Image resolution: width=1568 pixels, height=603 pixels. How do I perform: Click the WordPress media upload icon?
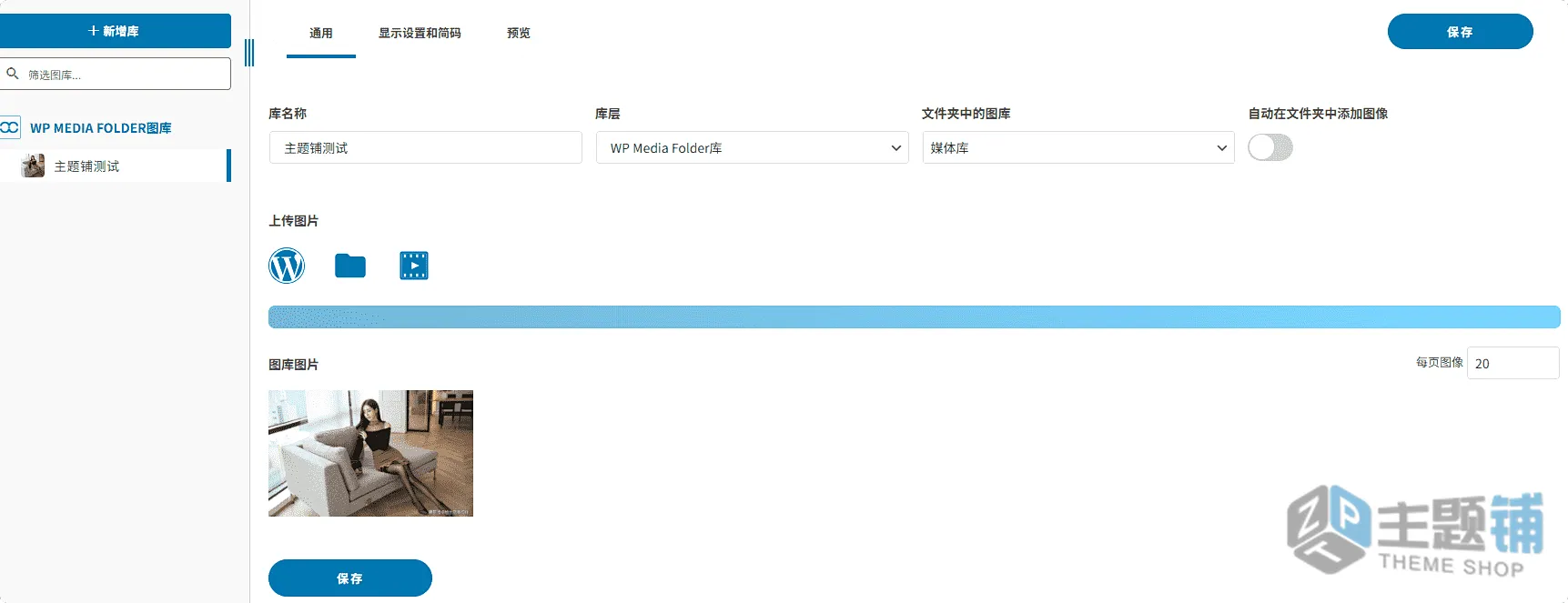287,266
